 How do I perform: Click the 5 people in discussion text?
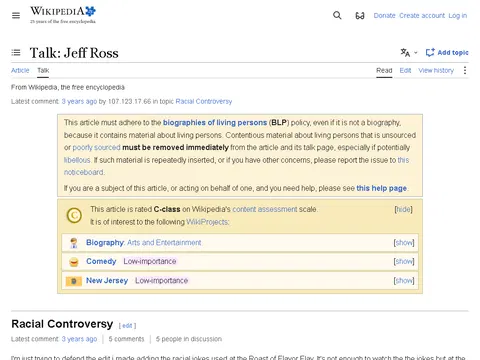tap(189, 339)
